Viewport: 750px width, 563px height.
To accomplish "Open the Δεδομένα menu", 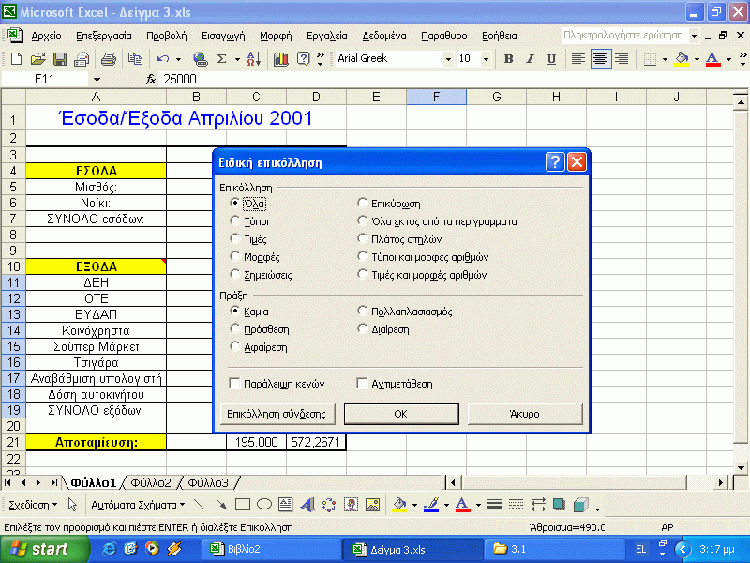I will coord(384,36).
